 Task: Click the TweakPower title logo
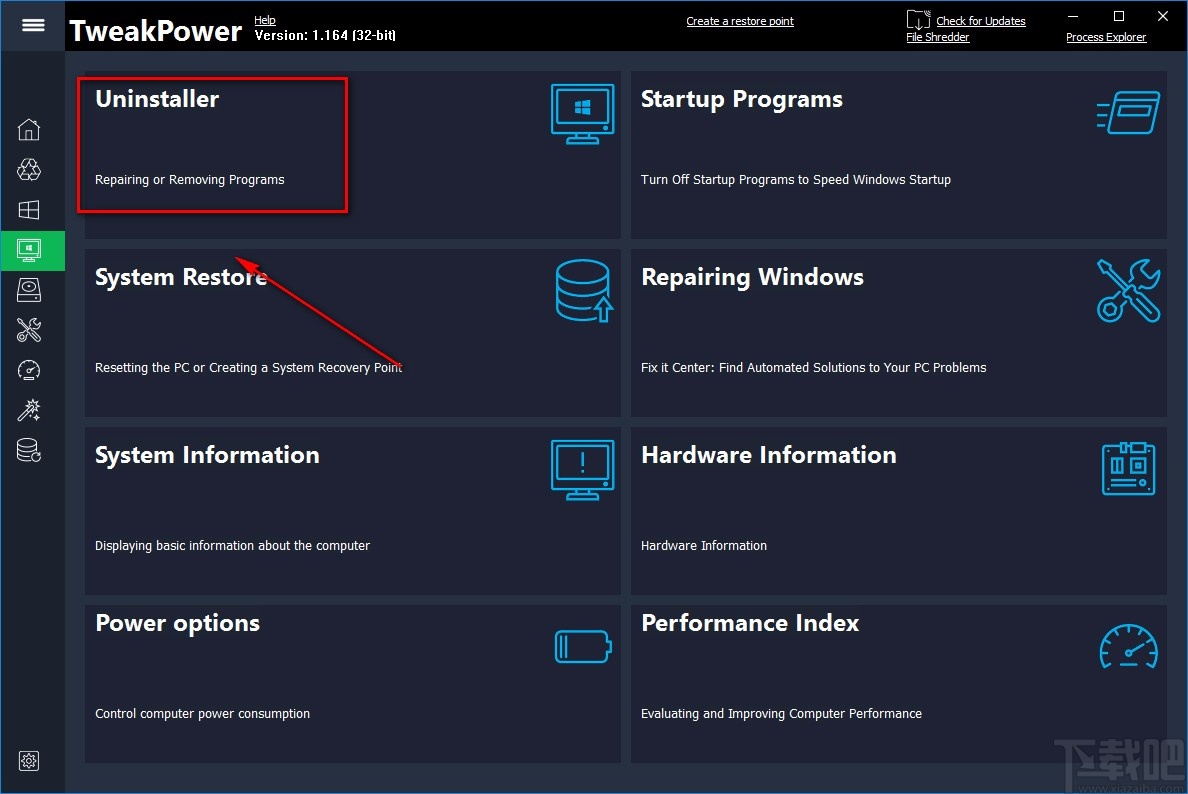[x=155, y=31]
